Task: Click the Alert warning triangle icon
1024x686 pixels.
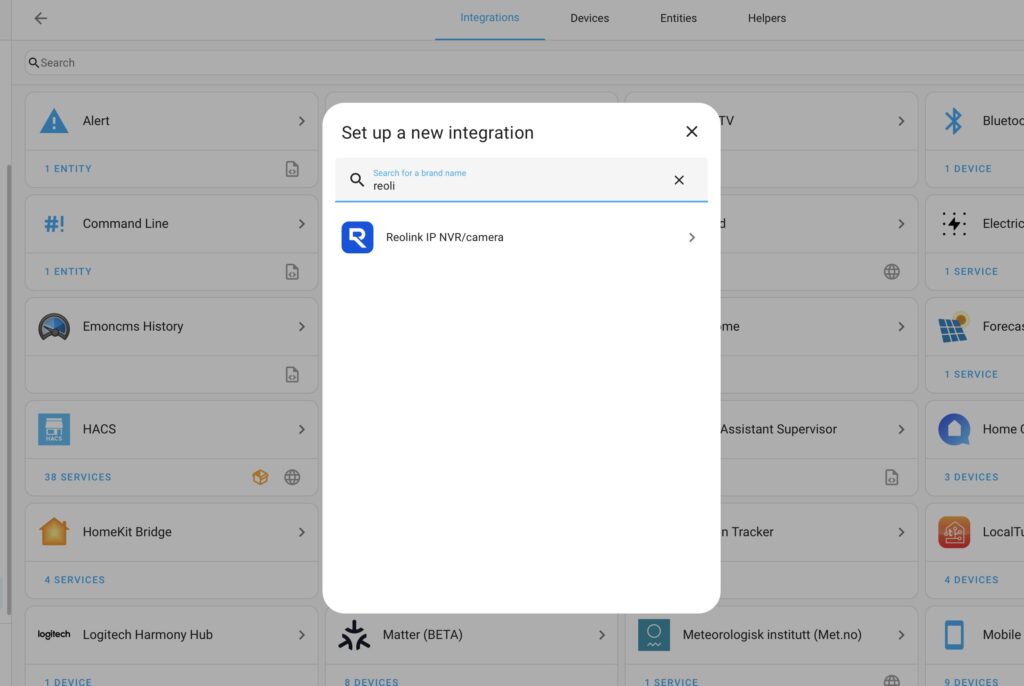Action: (54, 122)
